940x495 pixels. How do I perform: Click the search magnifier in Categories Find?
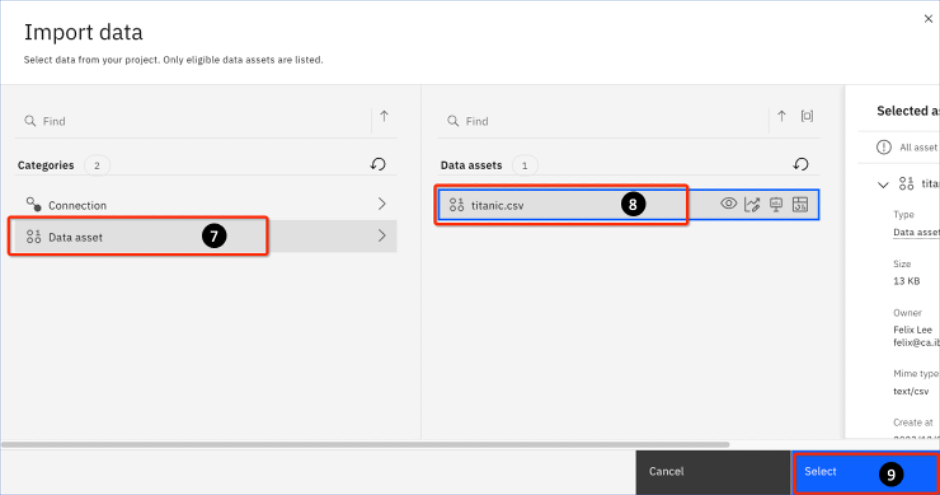pos(30,121)
